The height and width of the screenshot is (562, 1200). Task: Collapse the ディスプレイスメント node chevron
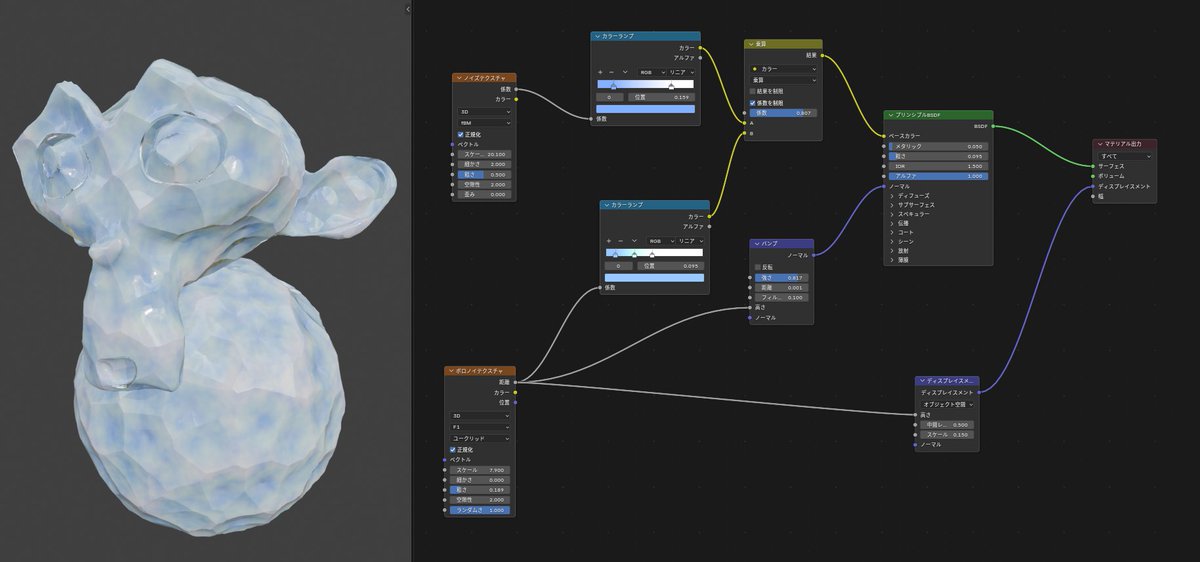click(x=922, y=381)
